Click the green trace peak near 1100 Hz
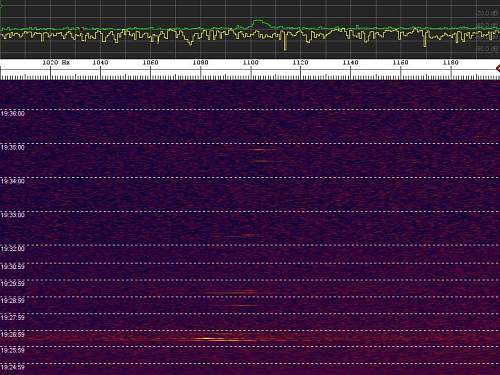Image resolution: width=500 pixels, height=375 pixels. pyautogui.click(x=258, y=22)
